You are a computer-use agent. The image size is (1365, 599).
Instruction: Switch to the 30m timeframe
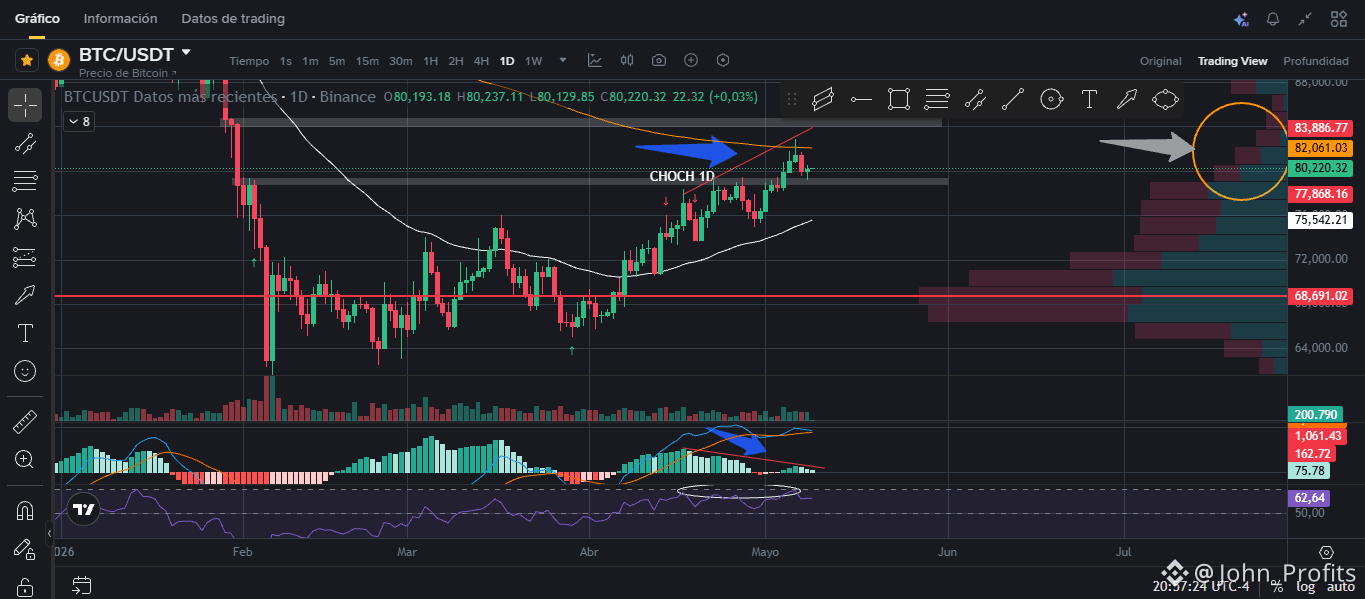click(401, 61)
